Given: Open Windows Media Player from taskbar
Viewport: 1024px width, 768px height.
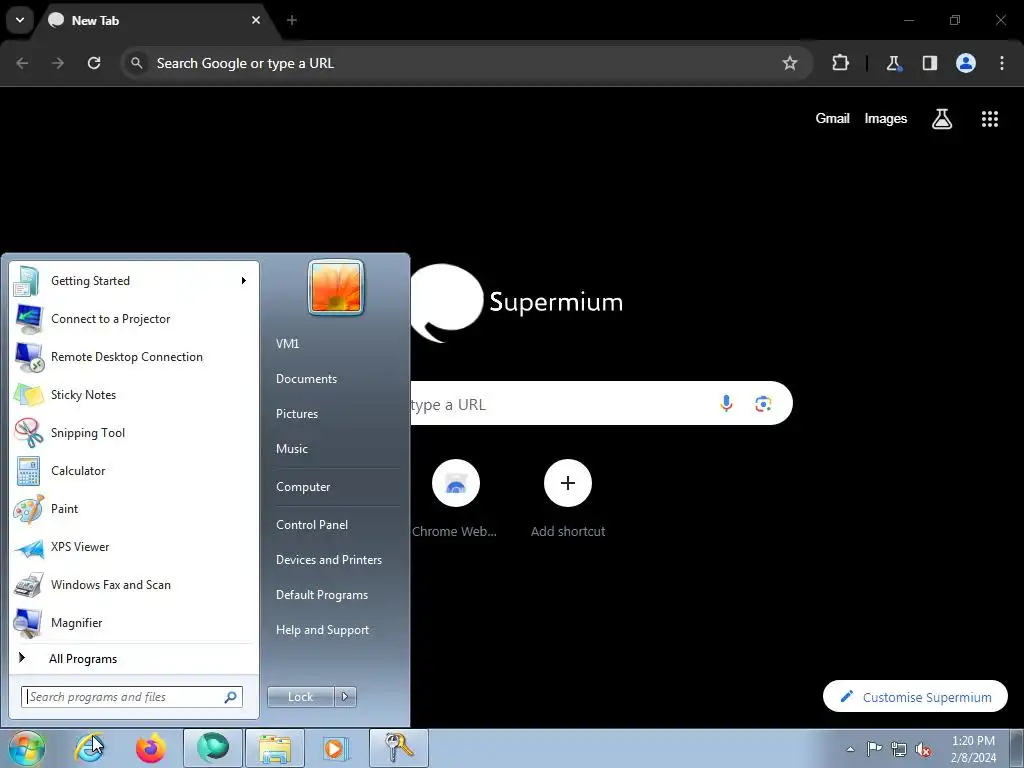Looking at the screenshot, I should [x=336, y=748].
